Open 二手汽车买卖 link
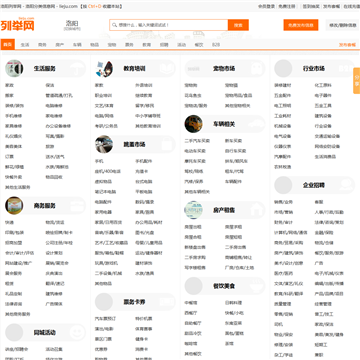 [197, 141]
